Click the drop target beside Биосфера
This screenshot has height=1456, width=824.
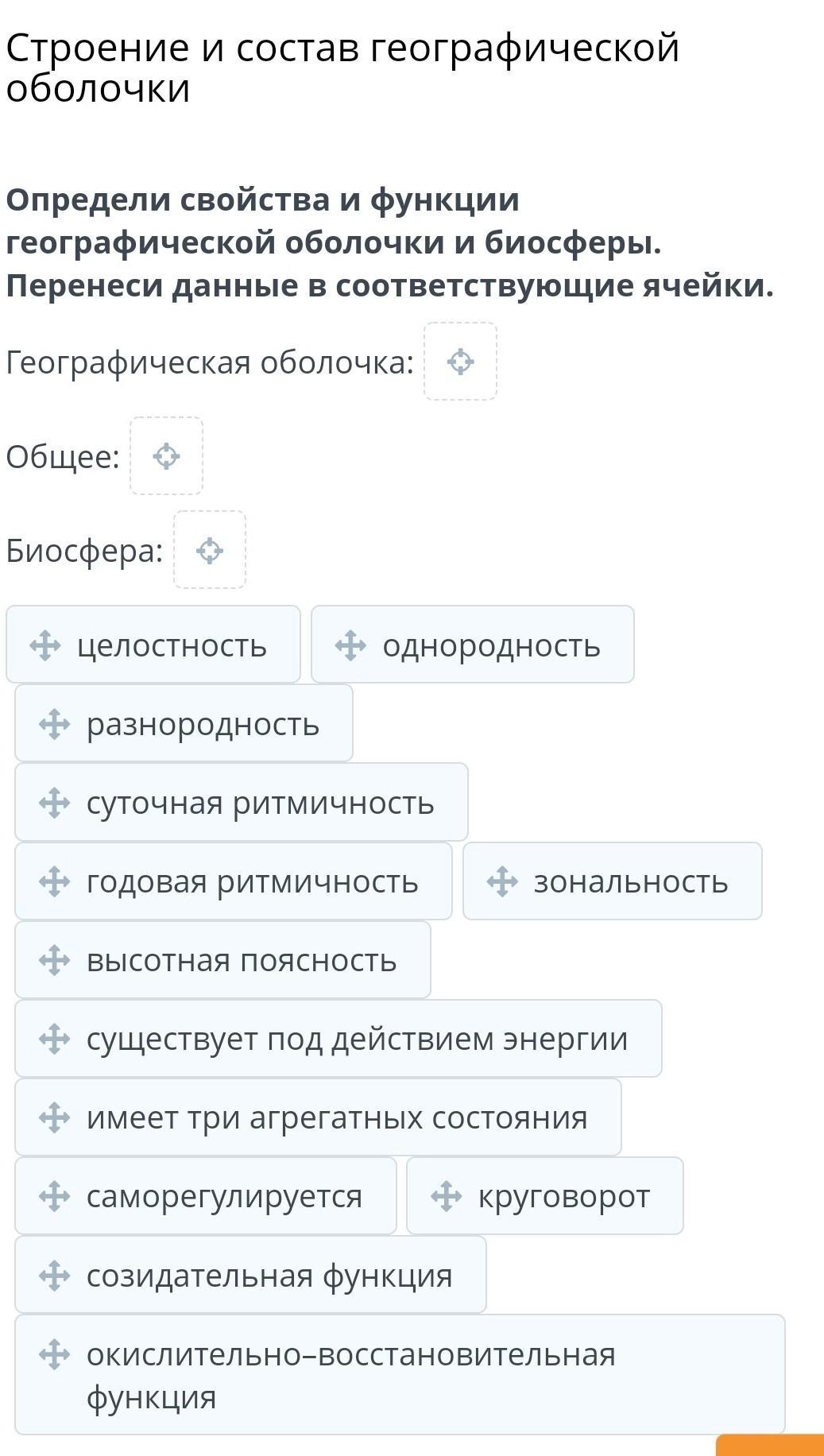click(x=210, y=550)
